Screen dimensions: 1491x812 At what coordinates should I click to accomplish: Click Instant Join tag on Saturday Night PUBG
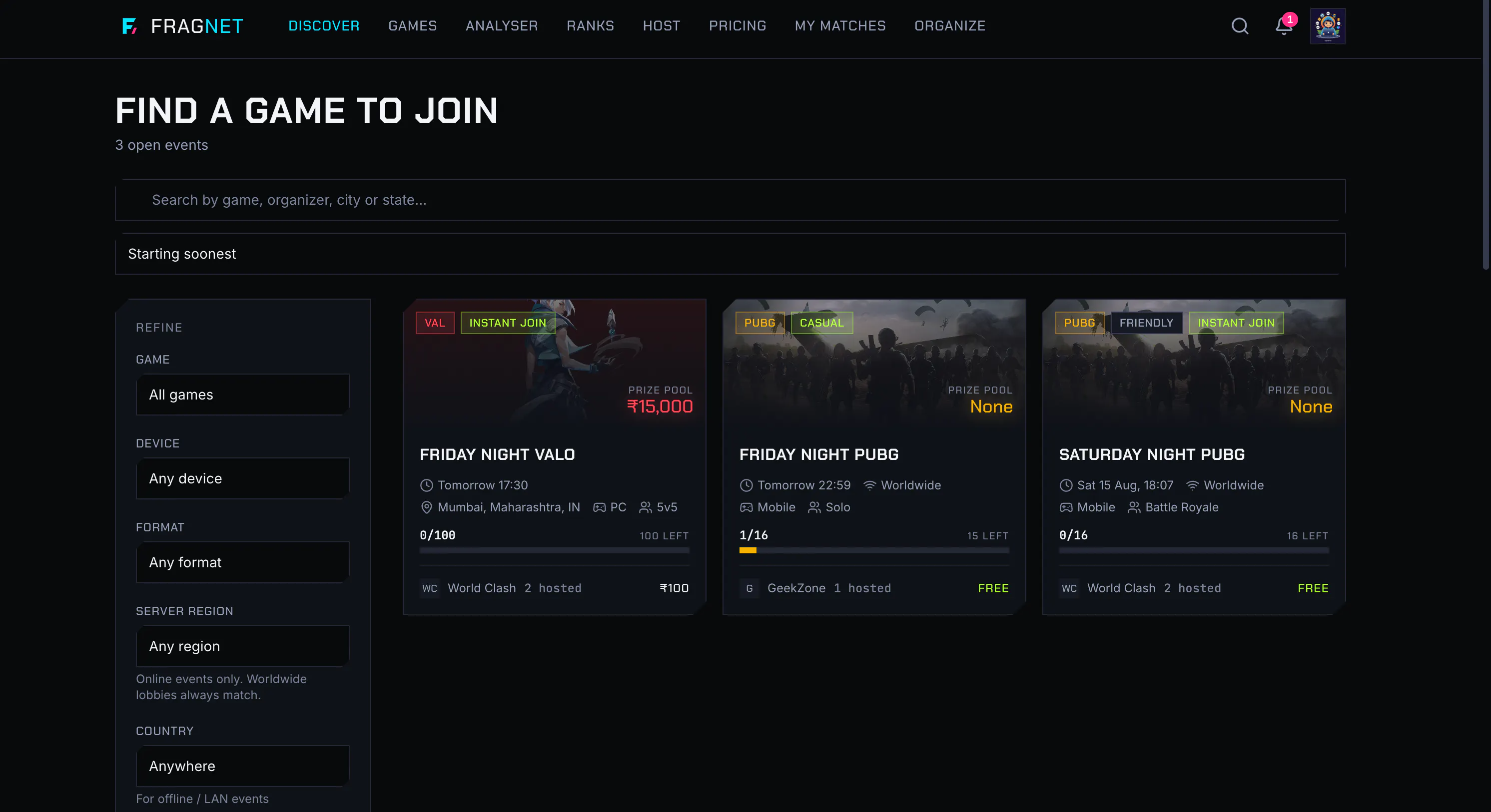[1236, 323]
